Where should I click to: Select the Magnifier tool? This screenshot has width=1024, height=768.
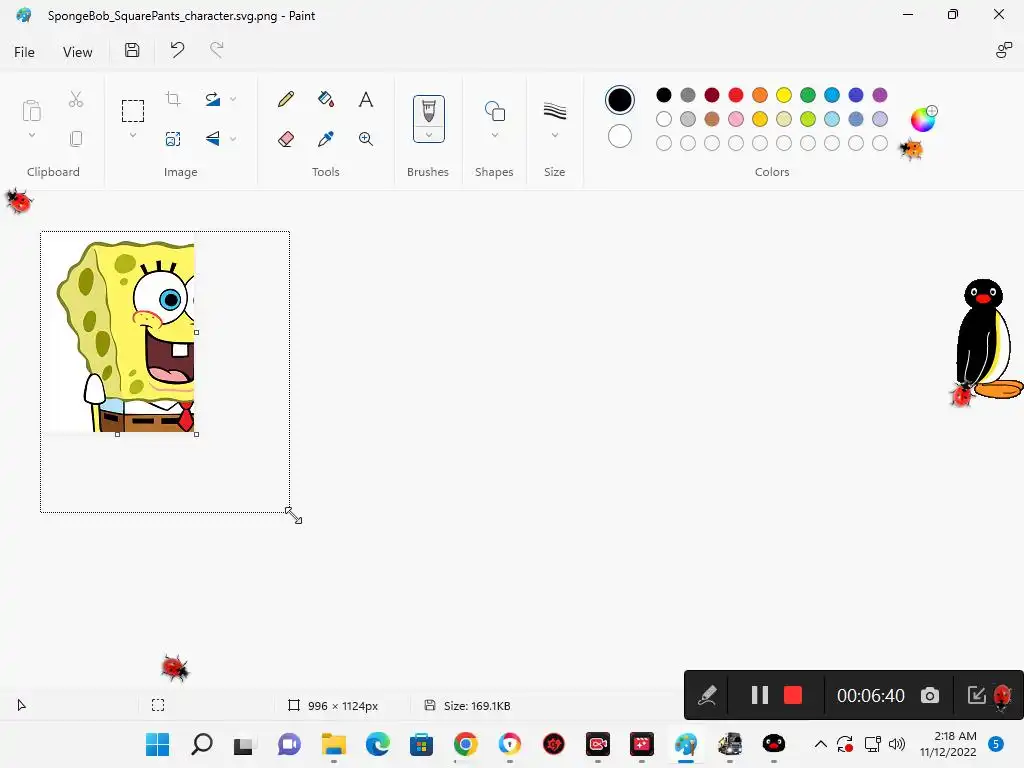[366, 138]
